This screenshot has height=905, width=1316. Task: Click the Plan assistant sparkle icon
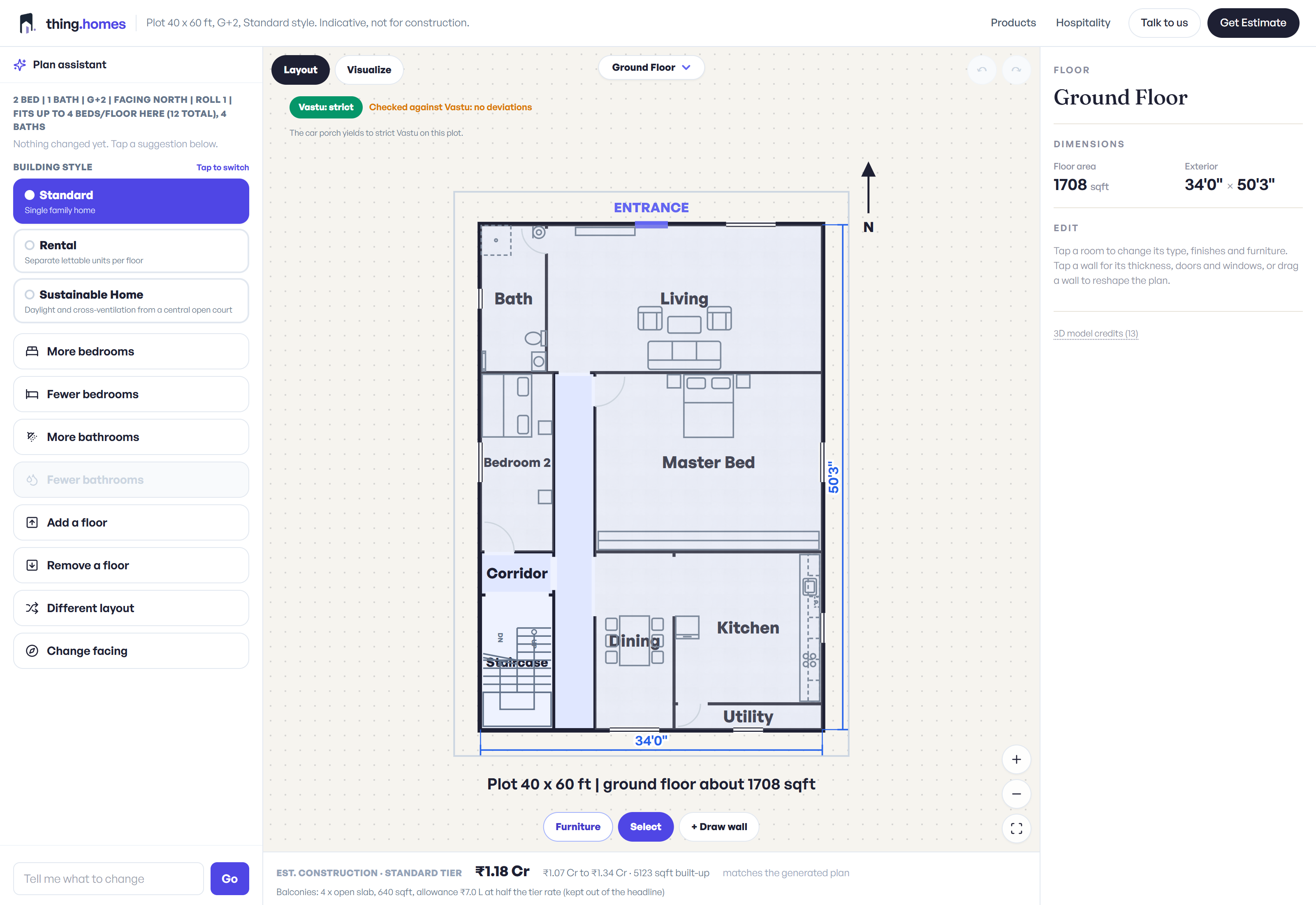[x=20, y=65]
